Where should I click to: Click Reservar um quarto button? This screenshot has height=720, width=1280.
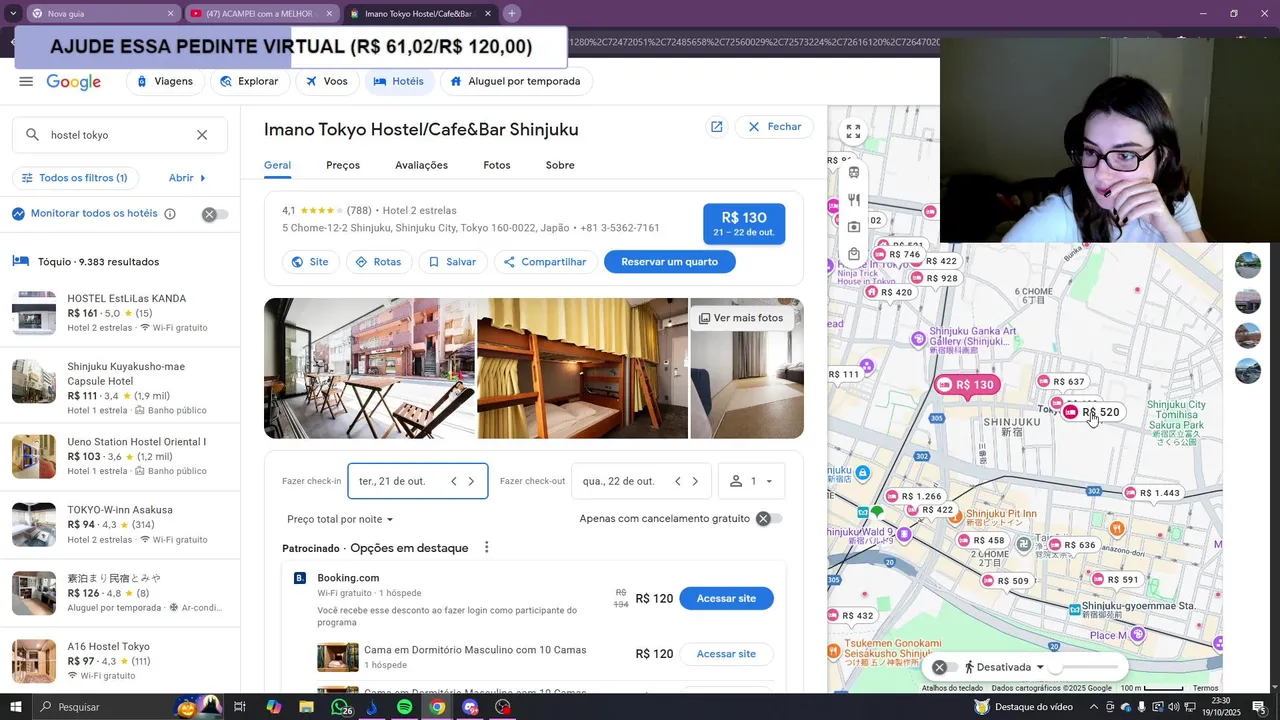669,262
